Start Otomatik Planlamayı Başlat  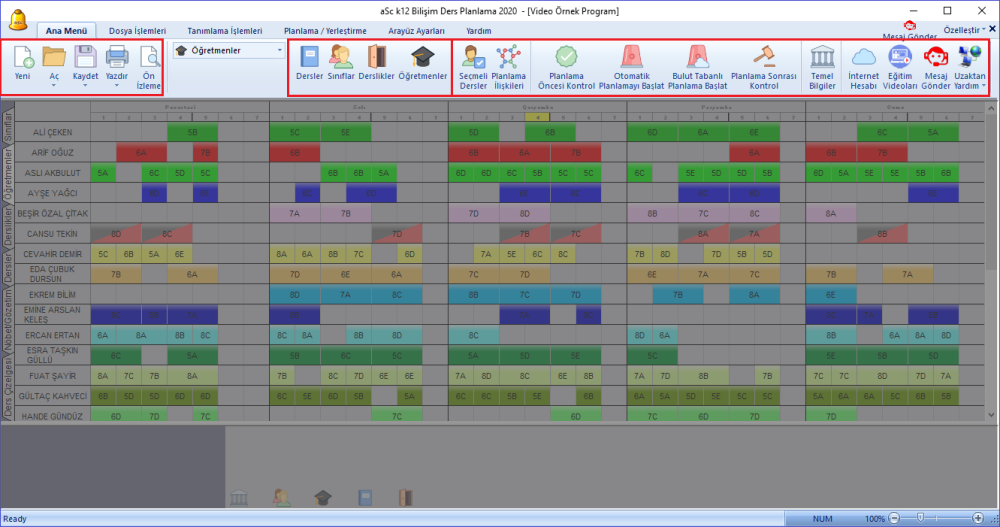pos(631,68)
